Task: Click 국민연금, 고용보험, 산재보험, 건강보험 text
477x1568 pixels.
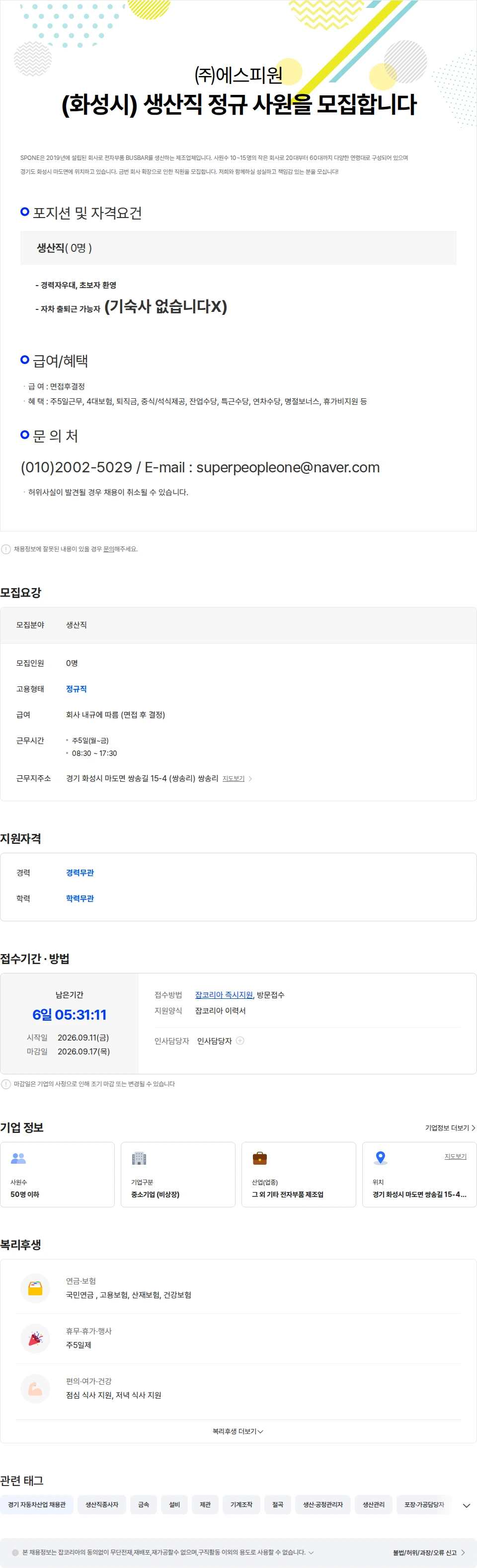Action: (129, 1295)
